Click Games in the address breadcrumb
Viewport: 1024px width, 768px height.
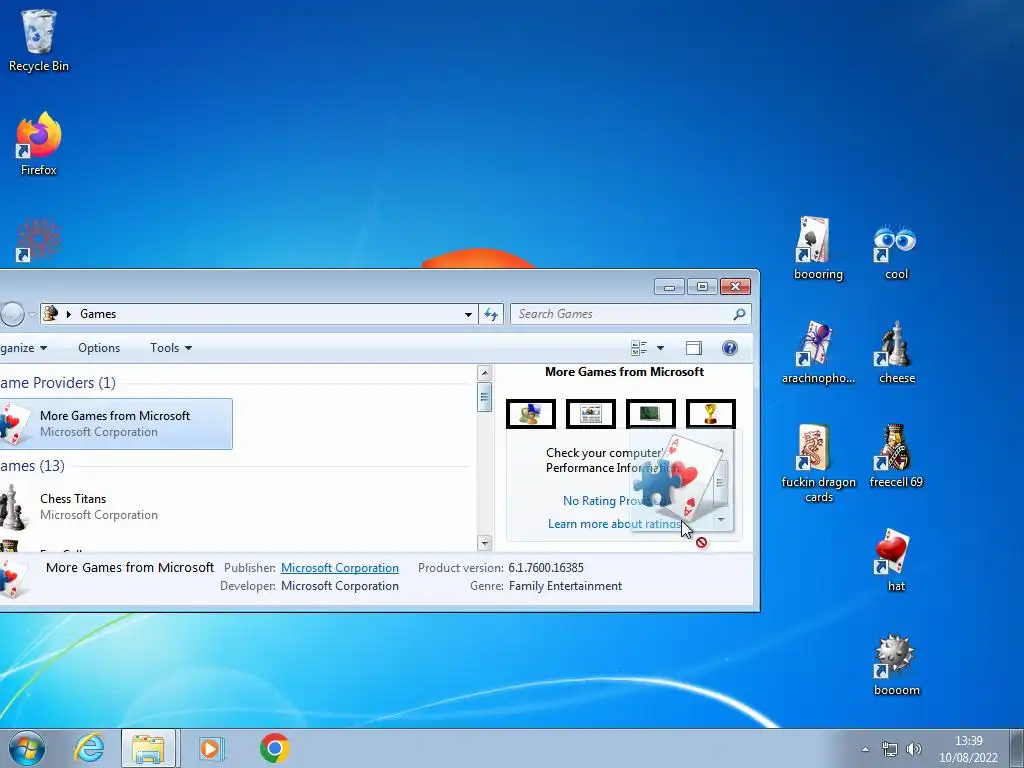[98, 314]
